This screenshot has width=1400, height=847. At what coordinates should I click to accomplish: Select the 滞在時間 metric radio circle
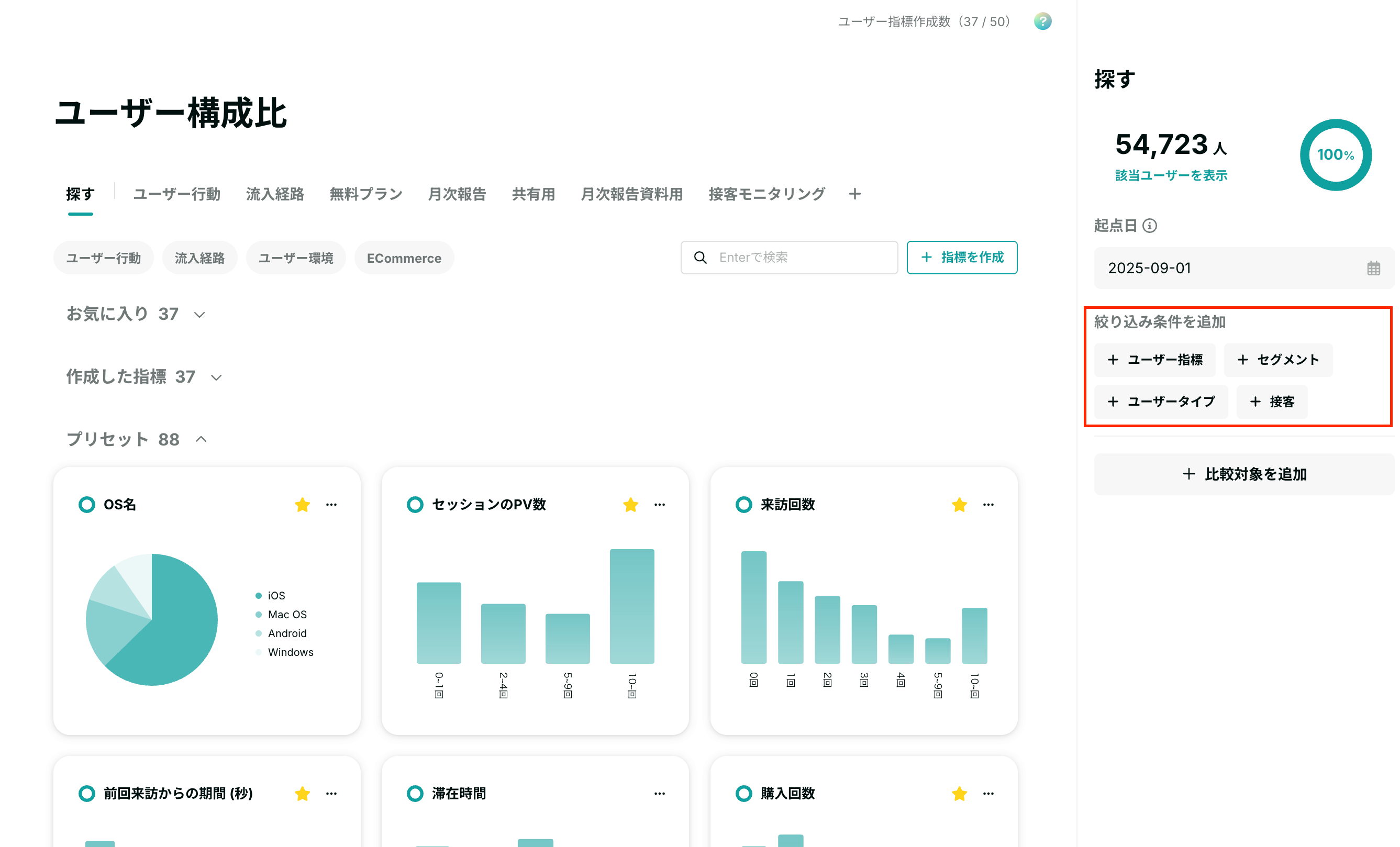click(x=415, y=793)
